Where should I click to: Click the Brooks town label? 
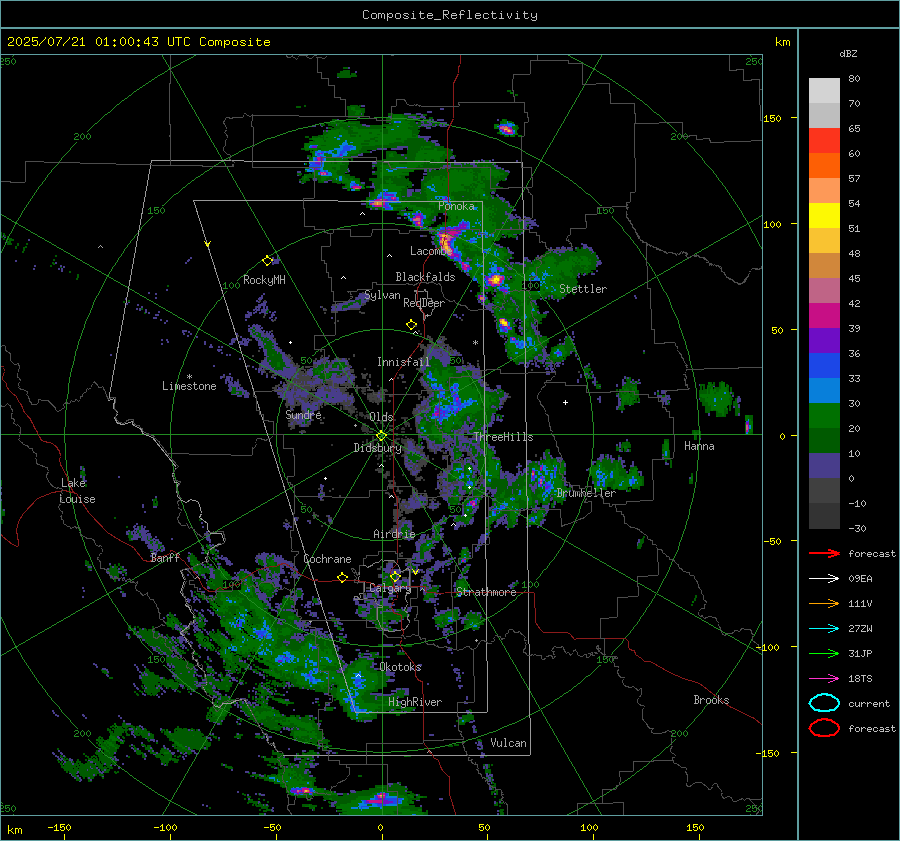711,700
